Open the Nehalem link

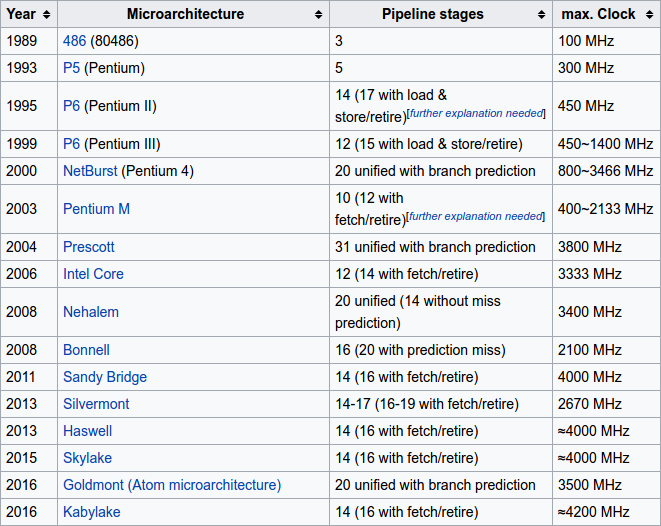[x=91, y=312]
